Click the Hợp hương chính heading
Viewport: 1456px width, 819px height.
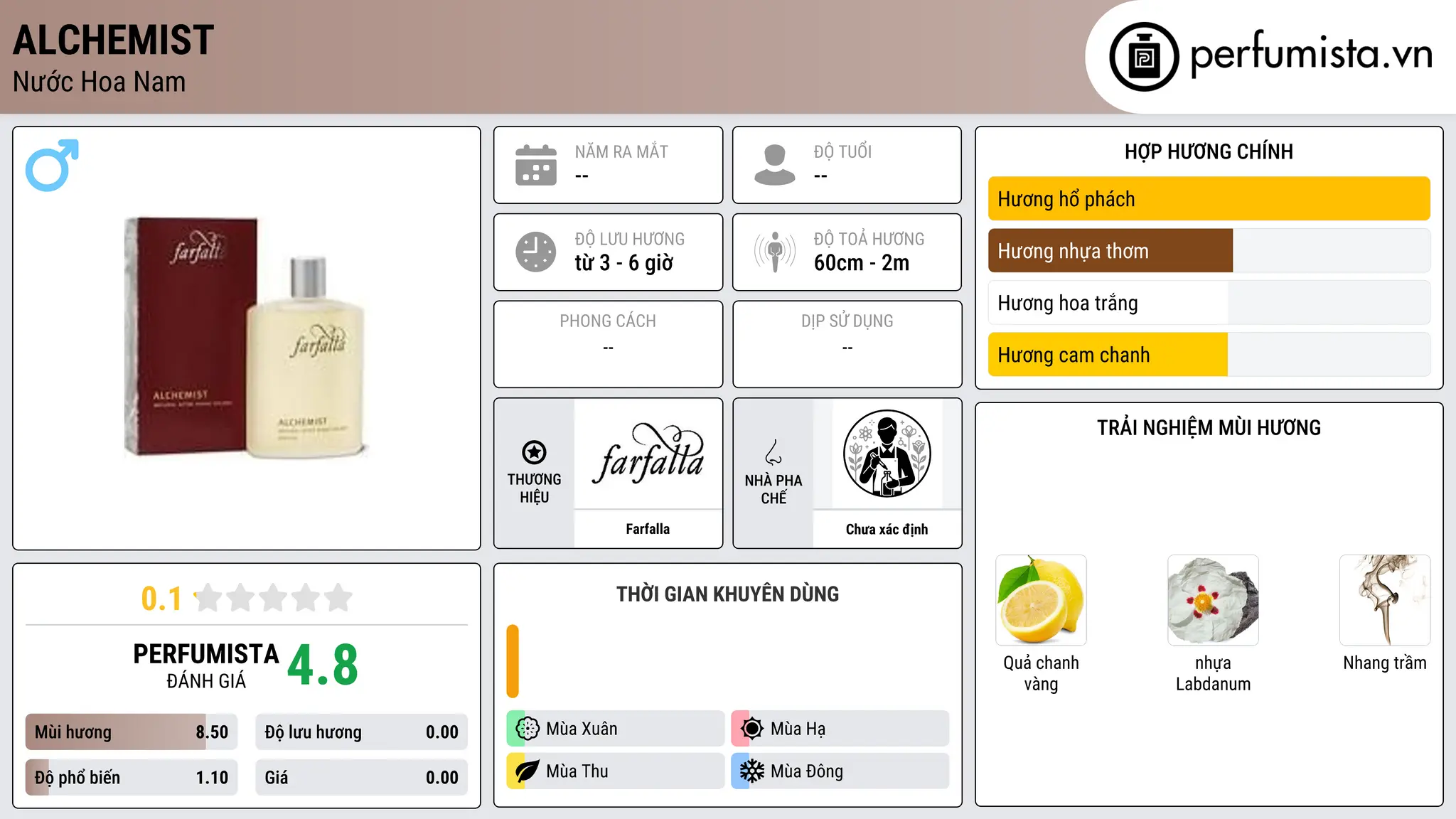(x=1209, y=151)
